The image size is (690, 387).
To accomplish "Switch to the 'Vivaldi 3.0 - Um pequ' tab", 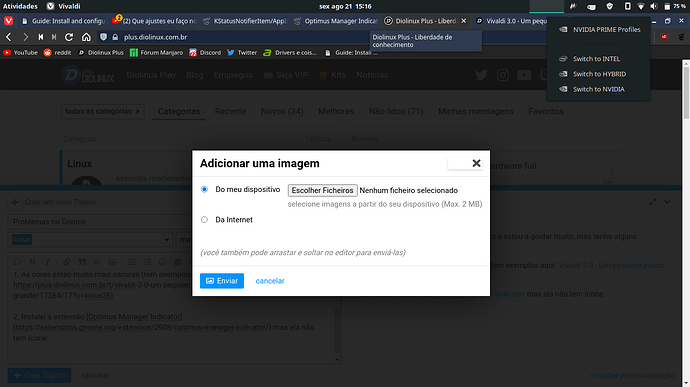I will (x=510, y=21).
